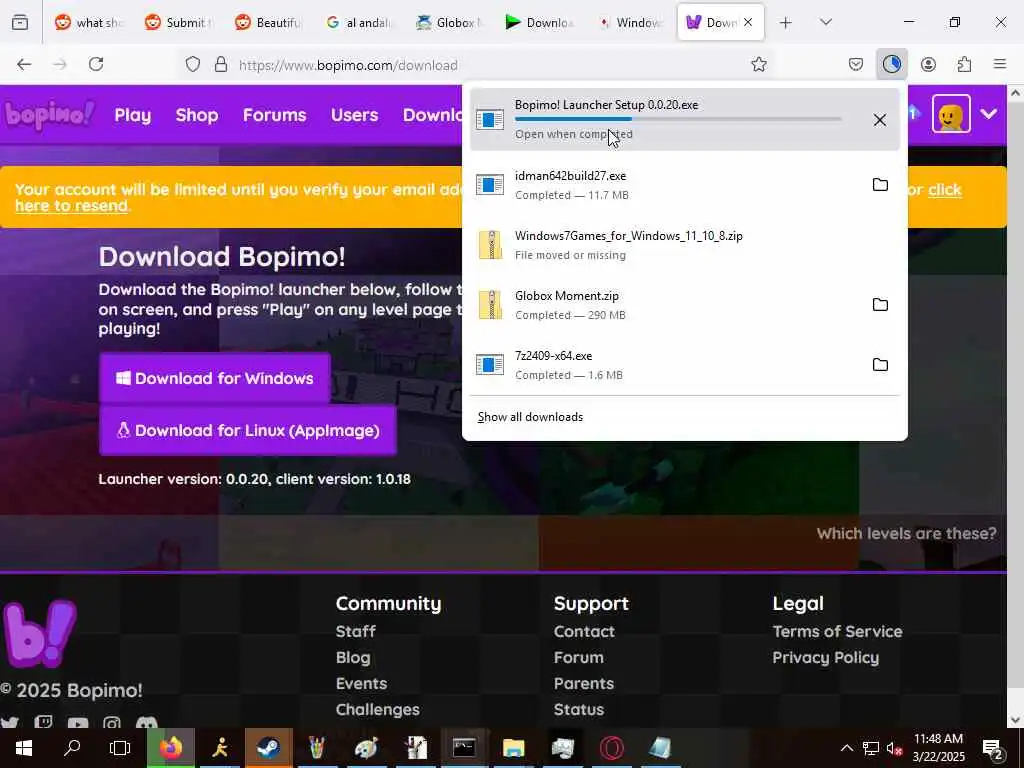Image resolution: width=1024 pixels, height=768 pixels.
Task: Open Bopimo user avatar profile
Action: coord(951,114)
